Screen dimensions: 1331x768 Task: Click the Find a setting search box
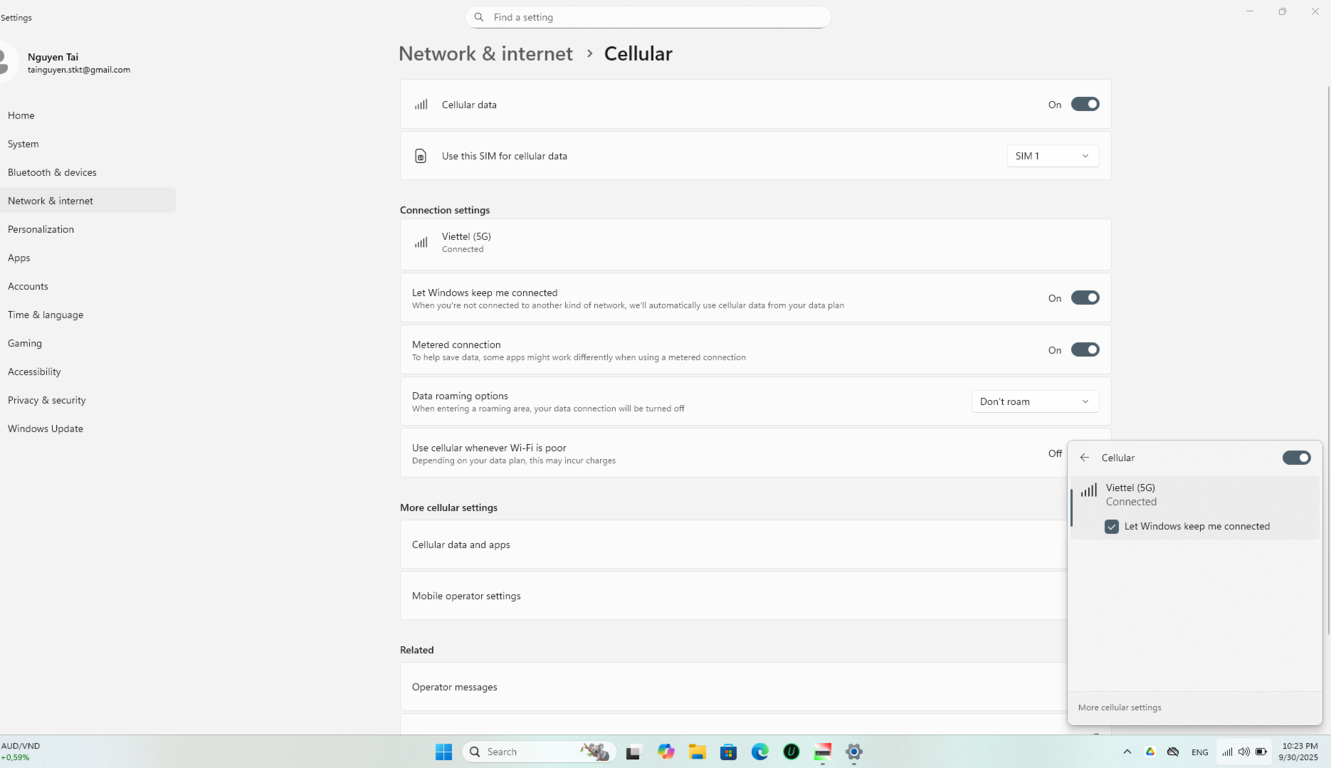[648, 17]
